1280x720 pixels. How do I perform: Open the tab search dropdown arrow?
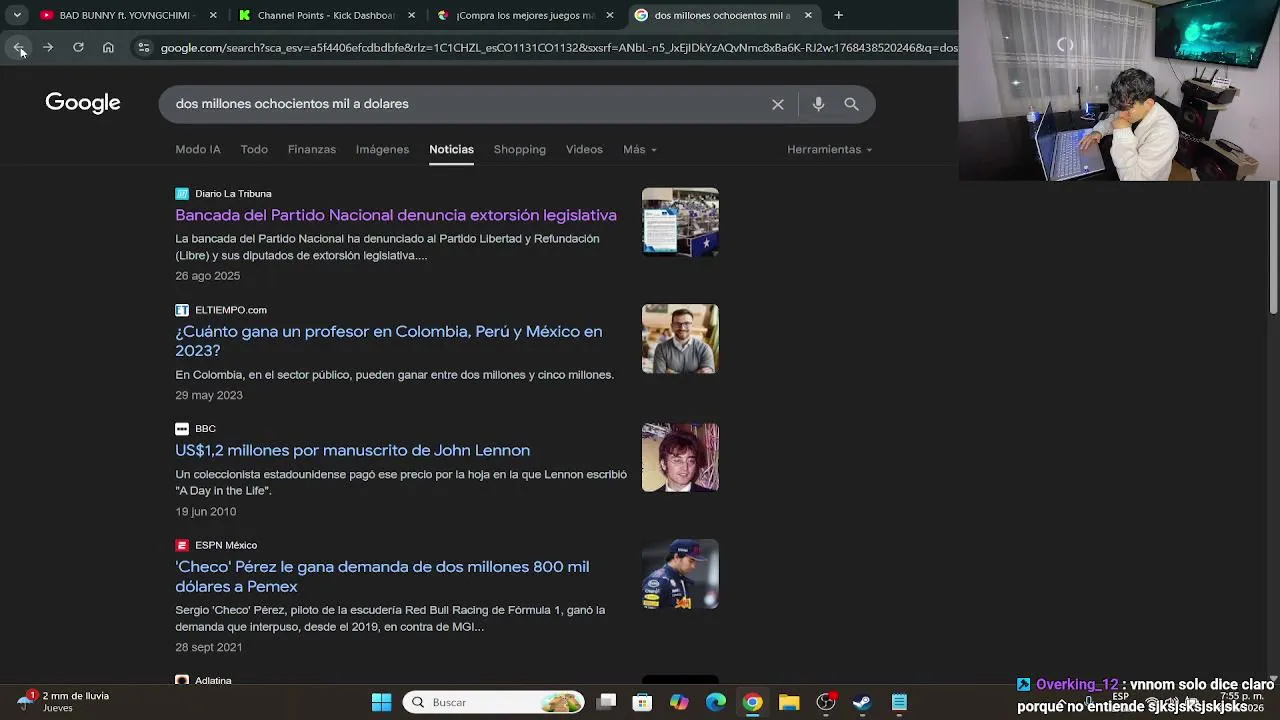[x=17, y=15]
